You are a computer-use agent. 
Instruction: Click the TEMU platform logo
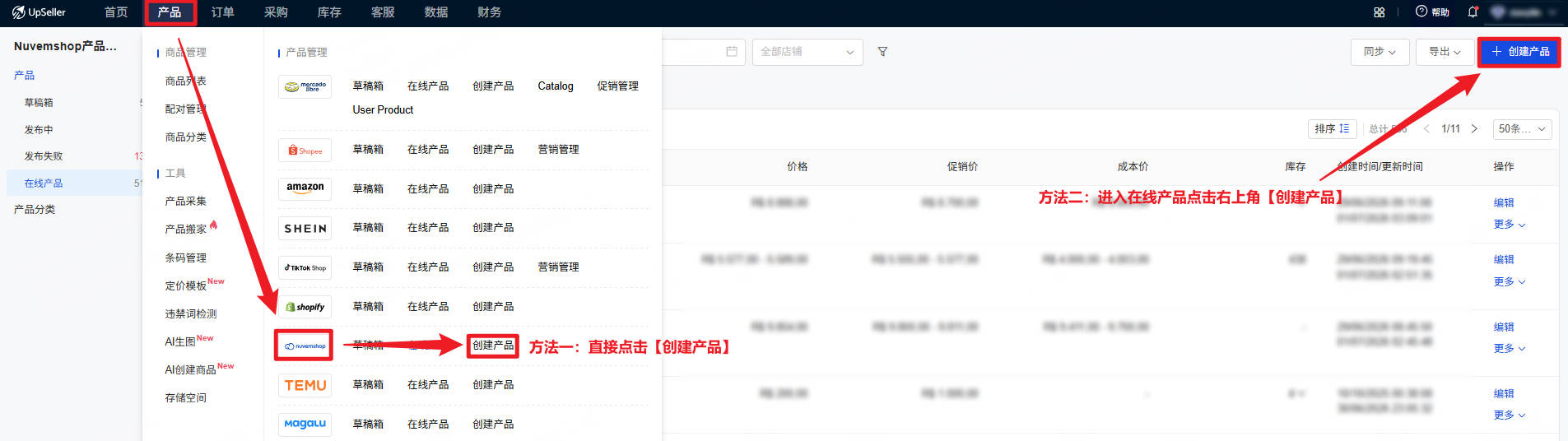point(305,385)
